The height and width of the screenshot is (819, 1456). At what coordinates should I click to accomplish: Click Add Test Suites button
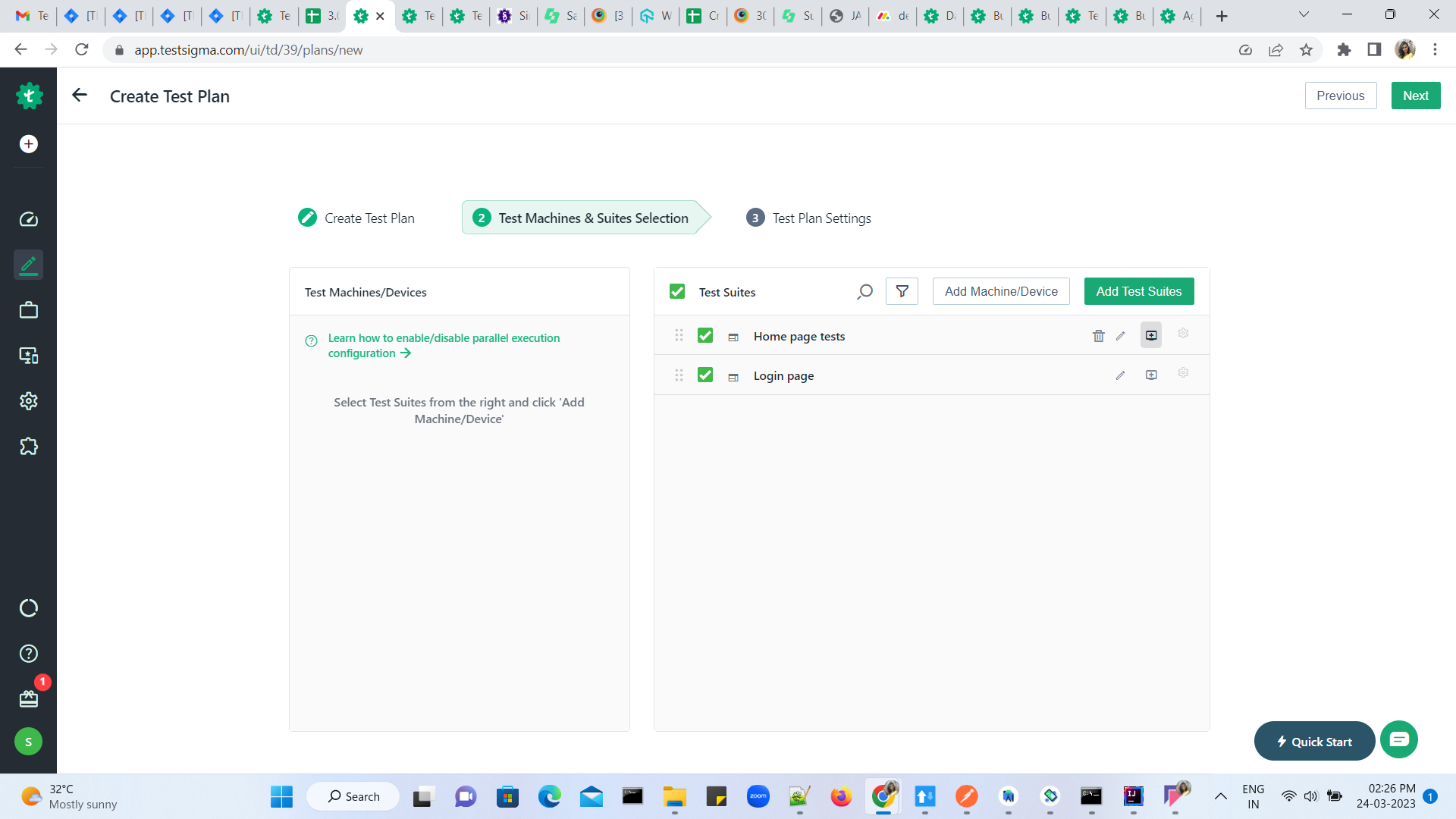coord(1138,291)
